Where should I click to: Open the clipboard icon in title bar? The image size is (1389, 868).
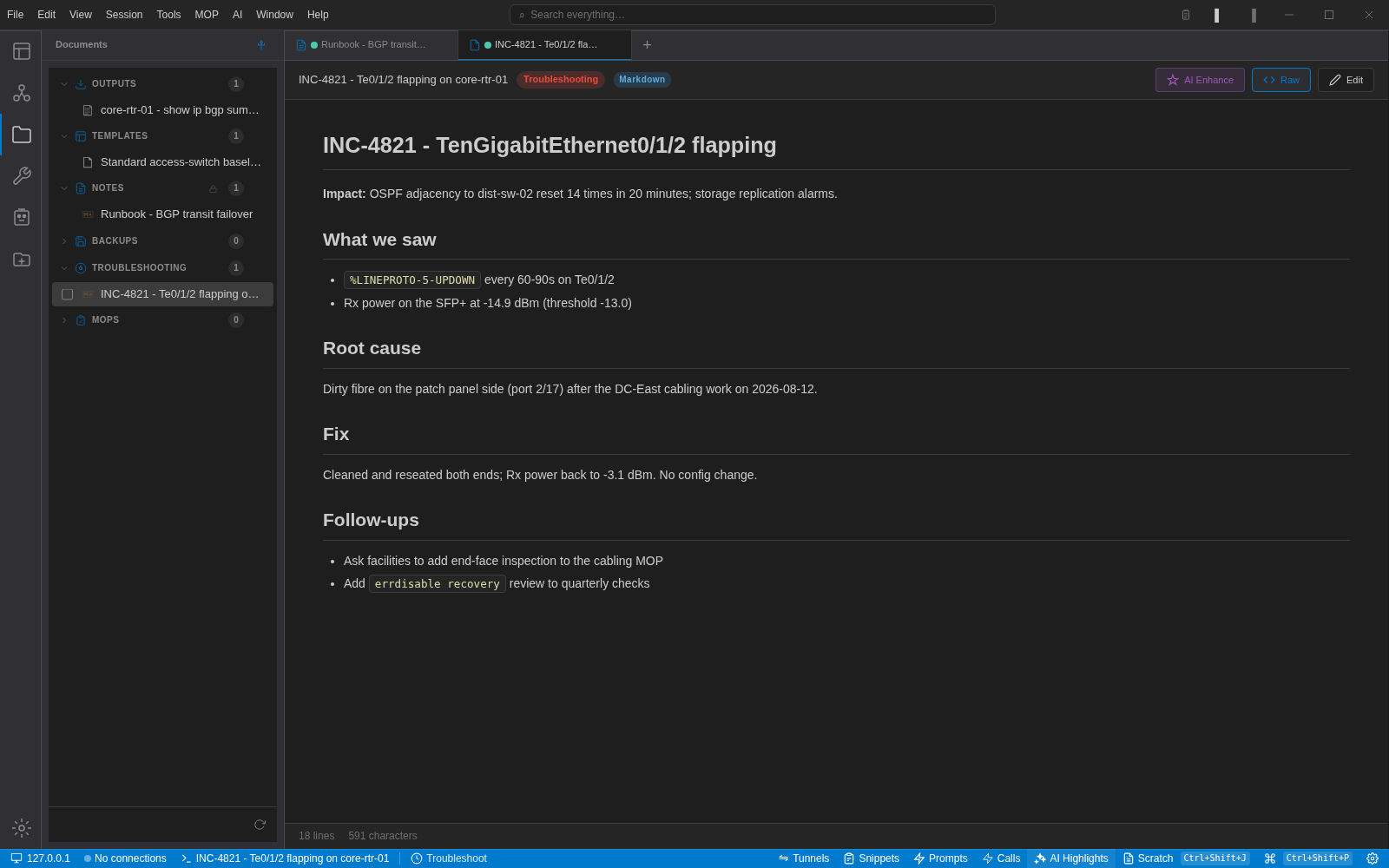[x=1186, y=15]
